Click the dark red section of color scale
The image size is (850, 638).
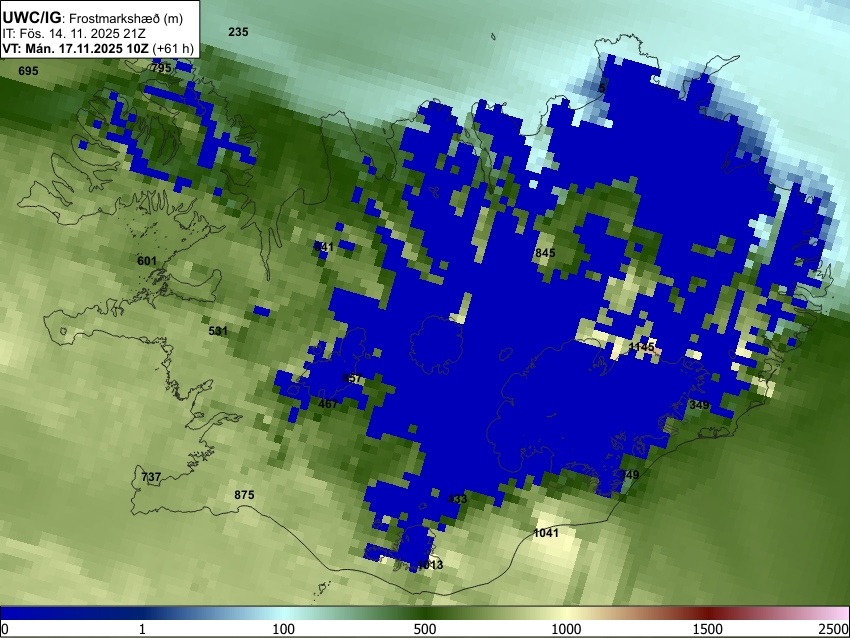click(x=708, y=613)
